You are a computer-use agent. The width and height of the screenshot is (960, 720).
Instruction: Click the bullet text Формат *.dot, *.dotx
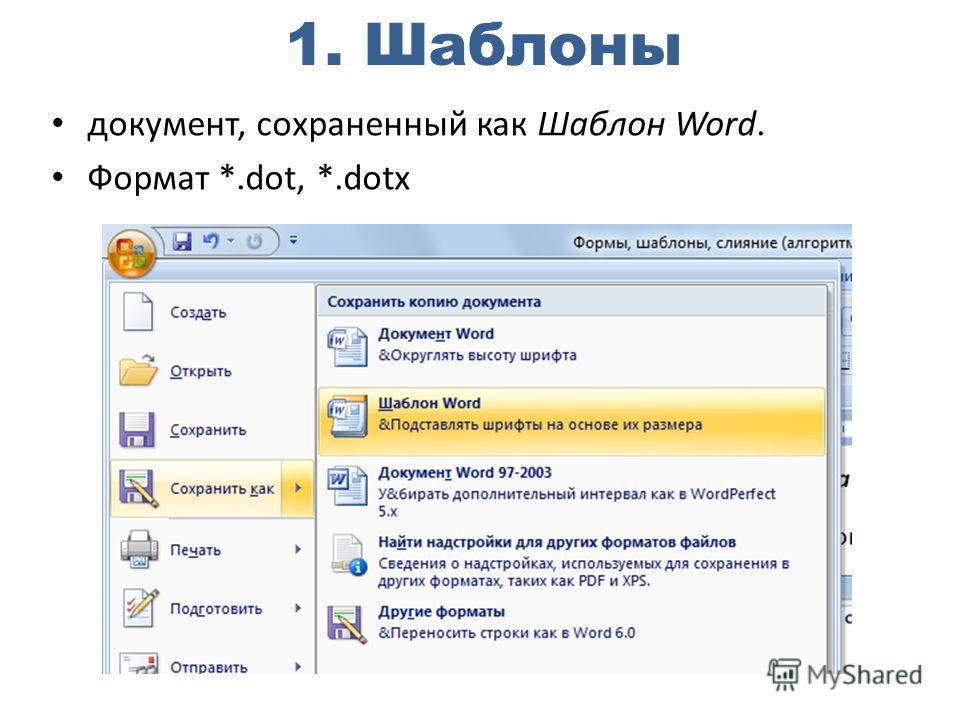click(x=248, y=178)
